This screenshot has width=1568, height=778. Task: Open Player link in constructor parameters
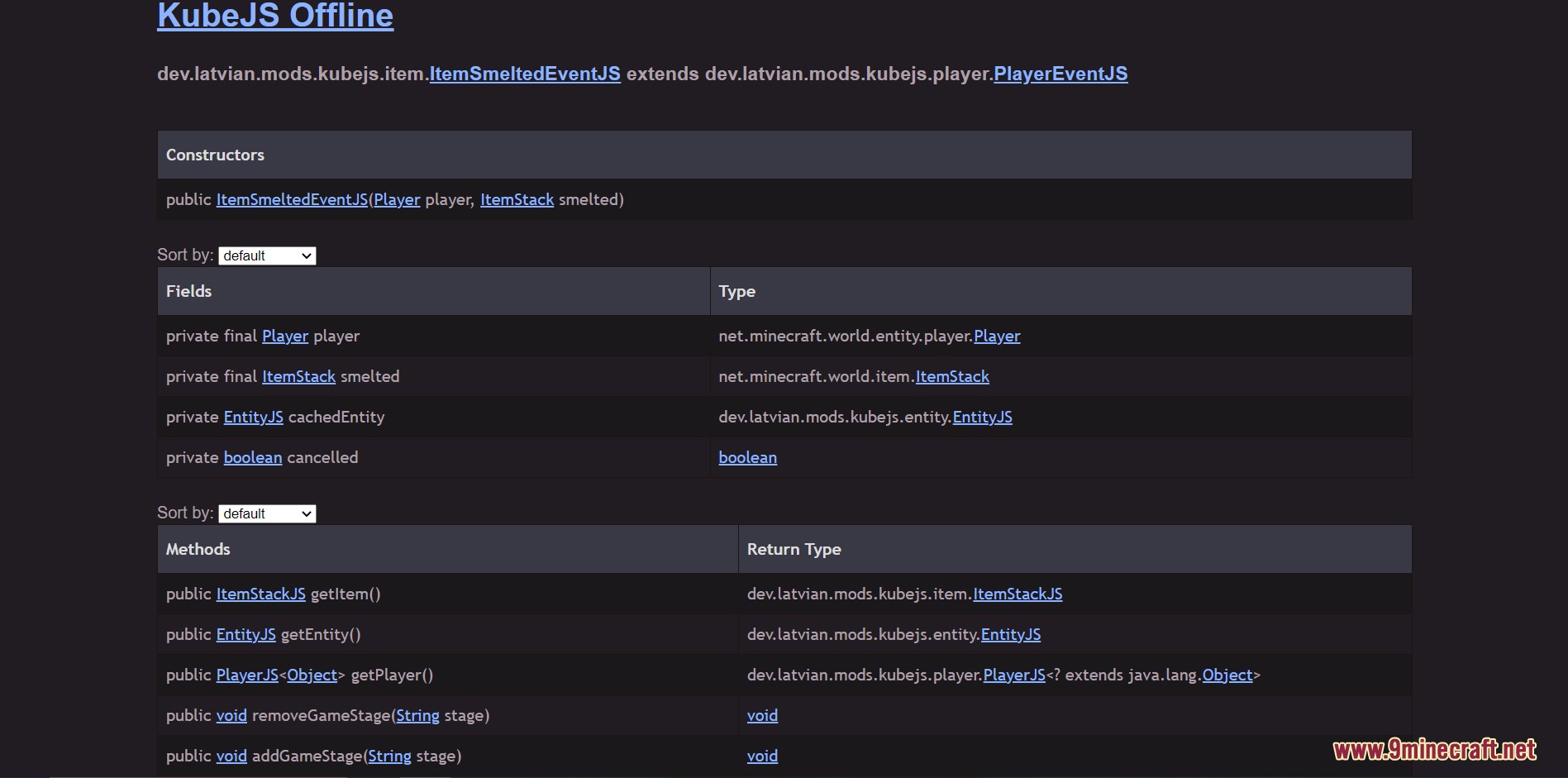click(x=397, y=199)
